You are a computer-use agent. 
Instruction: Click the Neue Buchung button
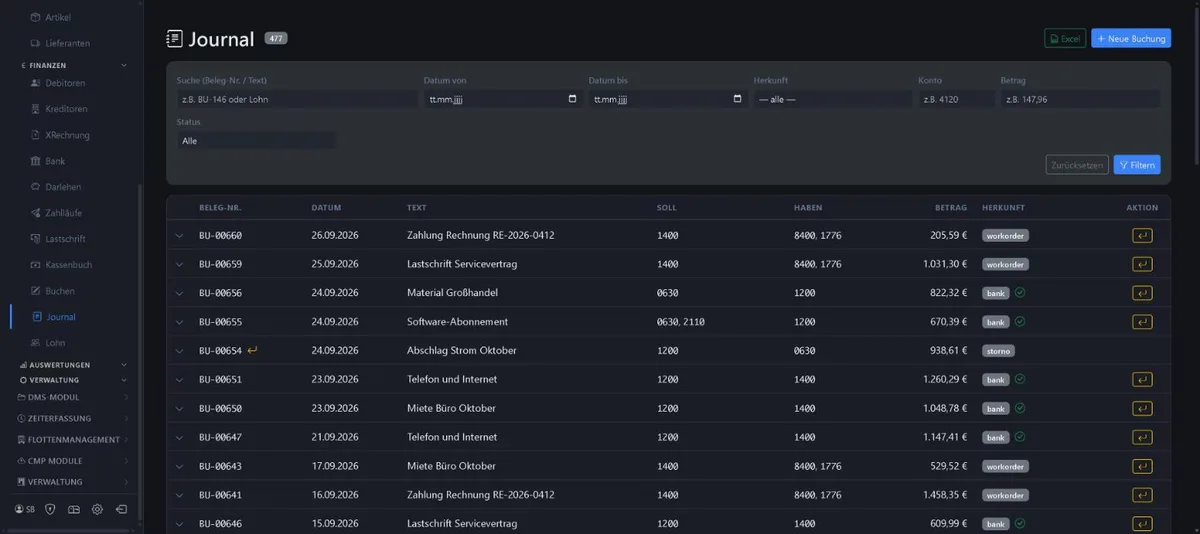click(1131, 38)
